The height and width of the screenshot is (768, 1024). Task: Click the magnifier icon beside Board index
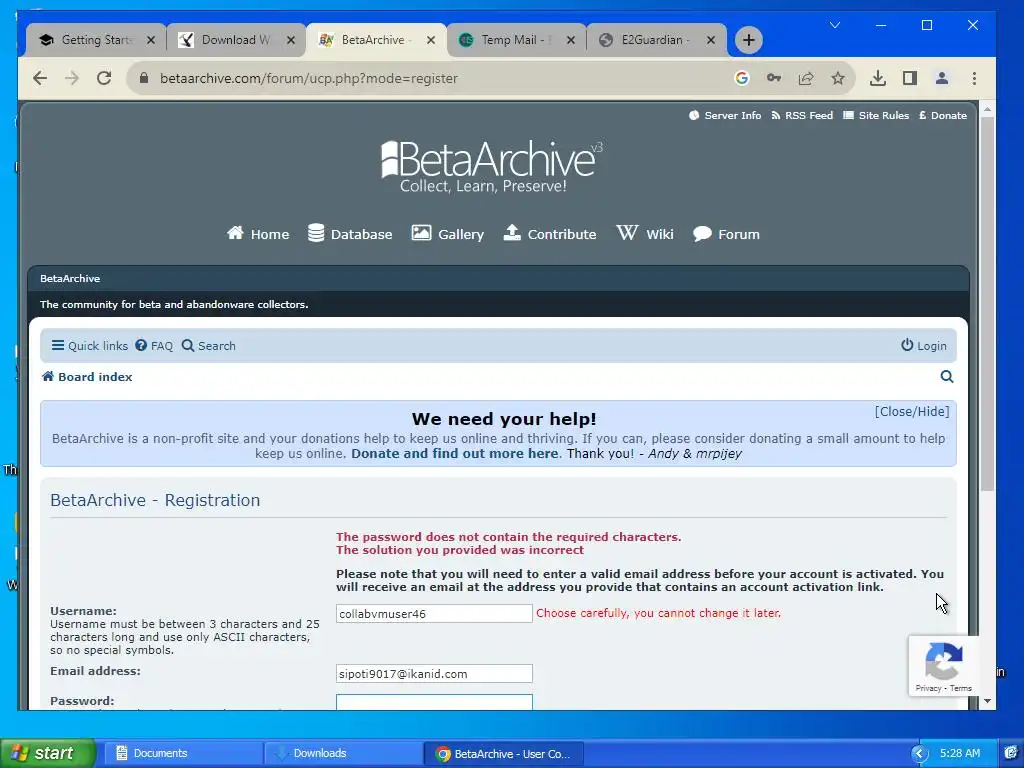pyautogui.click(x=946, y=377)
